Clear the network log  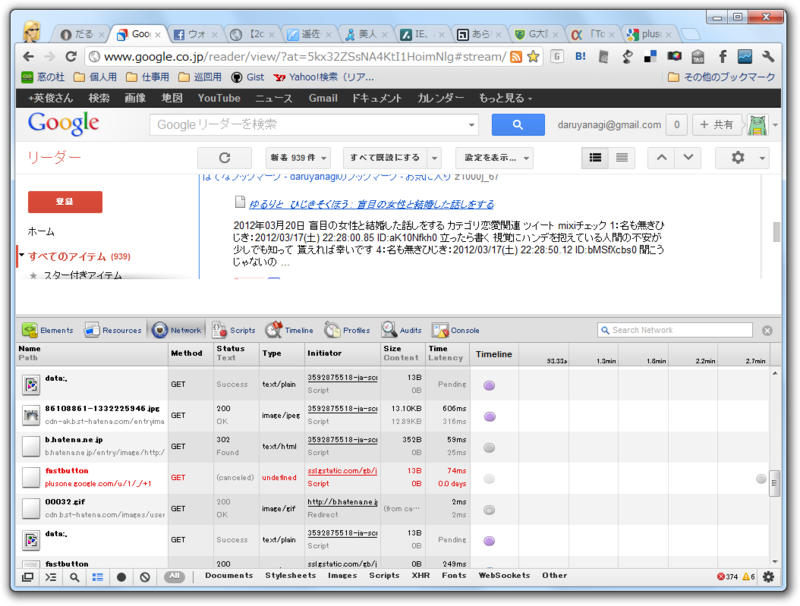click(145, 577)
